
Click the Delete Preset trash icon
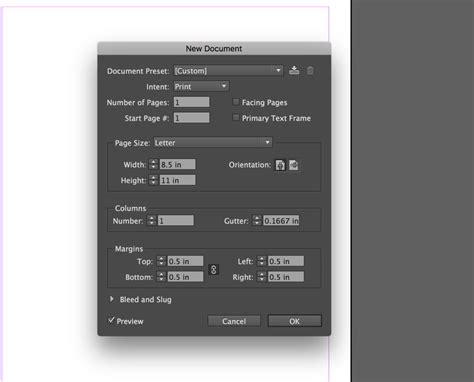[310, 71]
